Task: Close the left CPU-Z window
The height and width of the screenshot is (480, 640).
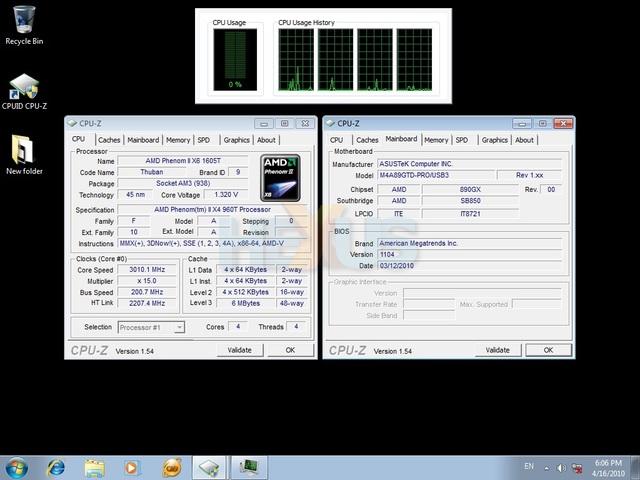Action: click(x=305, y=123)
